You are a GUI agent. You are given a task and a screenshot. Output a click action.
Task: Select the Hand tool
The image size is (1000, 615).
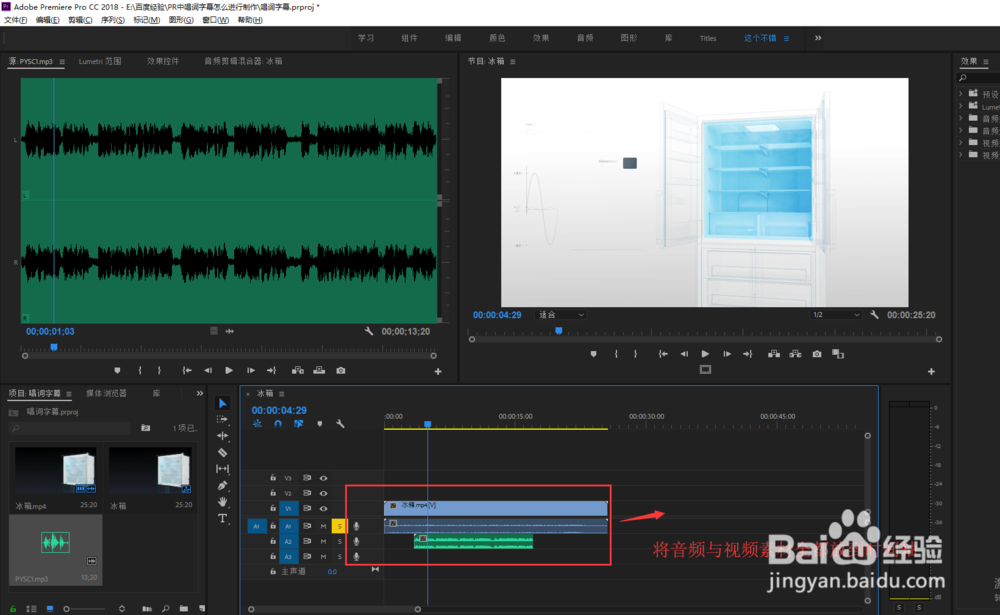(223, 502)
